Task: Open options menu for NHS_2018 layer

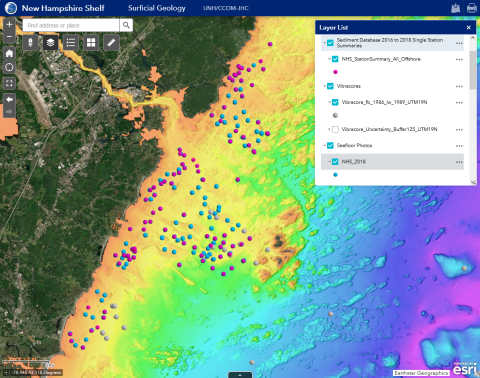Action: 459,162
